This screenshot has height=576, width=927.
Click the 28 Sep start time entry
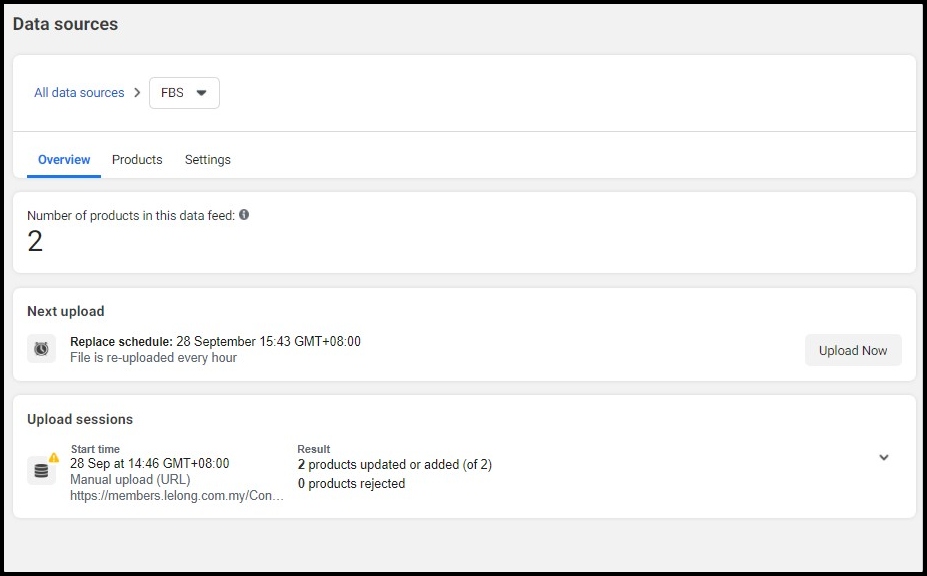click(150, 464)
